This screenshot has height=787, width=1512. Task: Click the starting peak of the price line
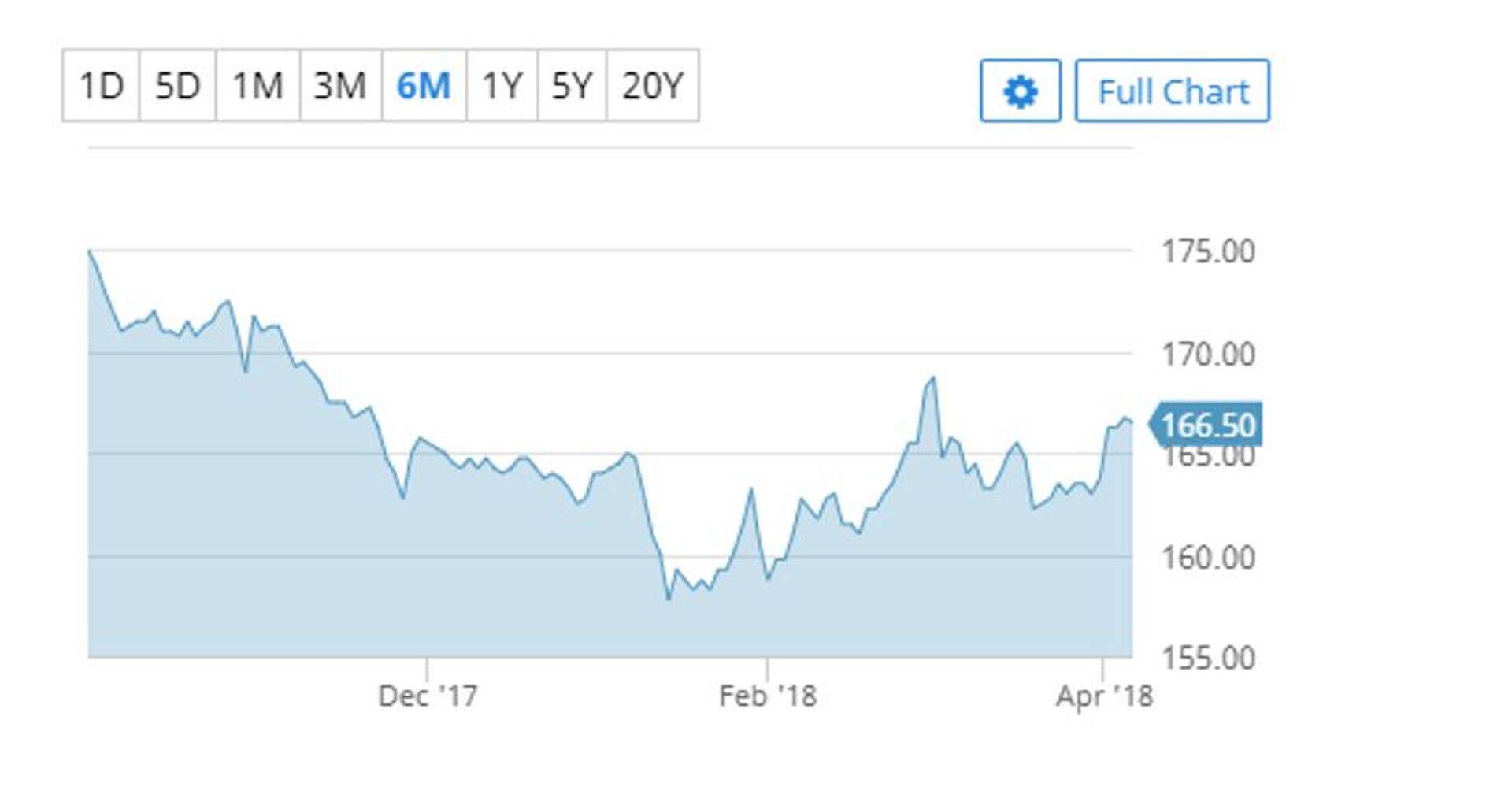[90, 251]
